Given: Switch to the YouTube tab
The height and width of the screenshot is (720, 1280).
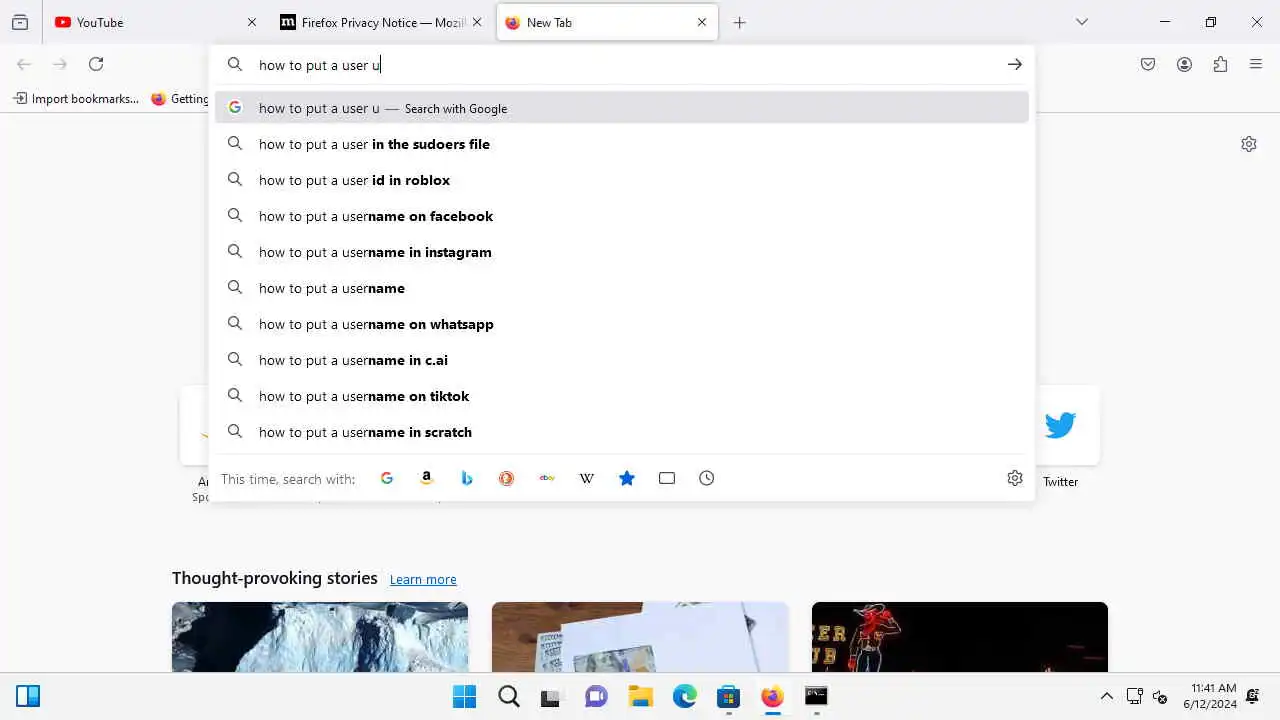Looking at the screenshot, I should click(153, 22).
